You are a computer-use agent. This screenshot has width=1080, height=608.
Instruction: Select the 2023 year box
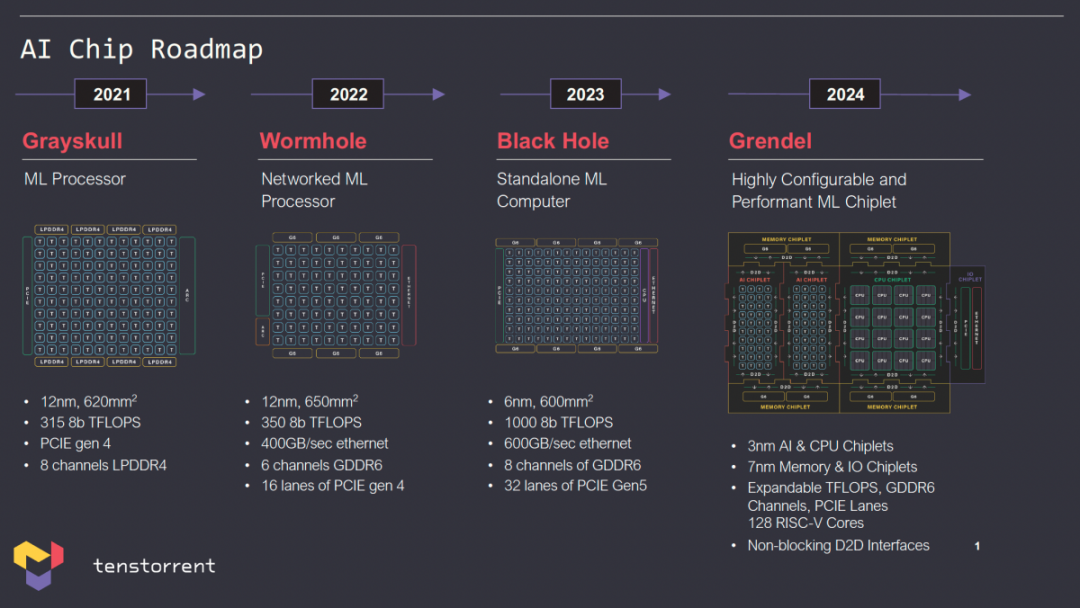pos(585,94)
